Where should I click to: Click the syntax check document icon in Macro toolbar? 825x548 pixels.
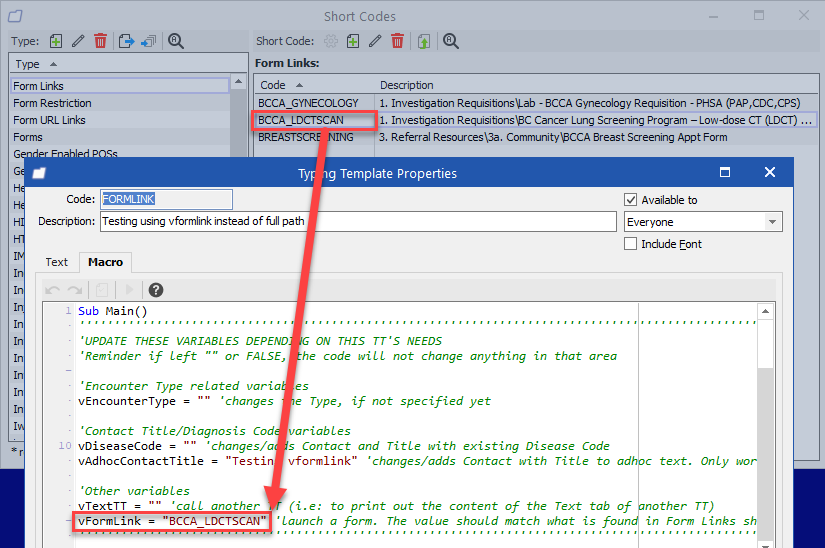coord(103,290)
